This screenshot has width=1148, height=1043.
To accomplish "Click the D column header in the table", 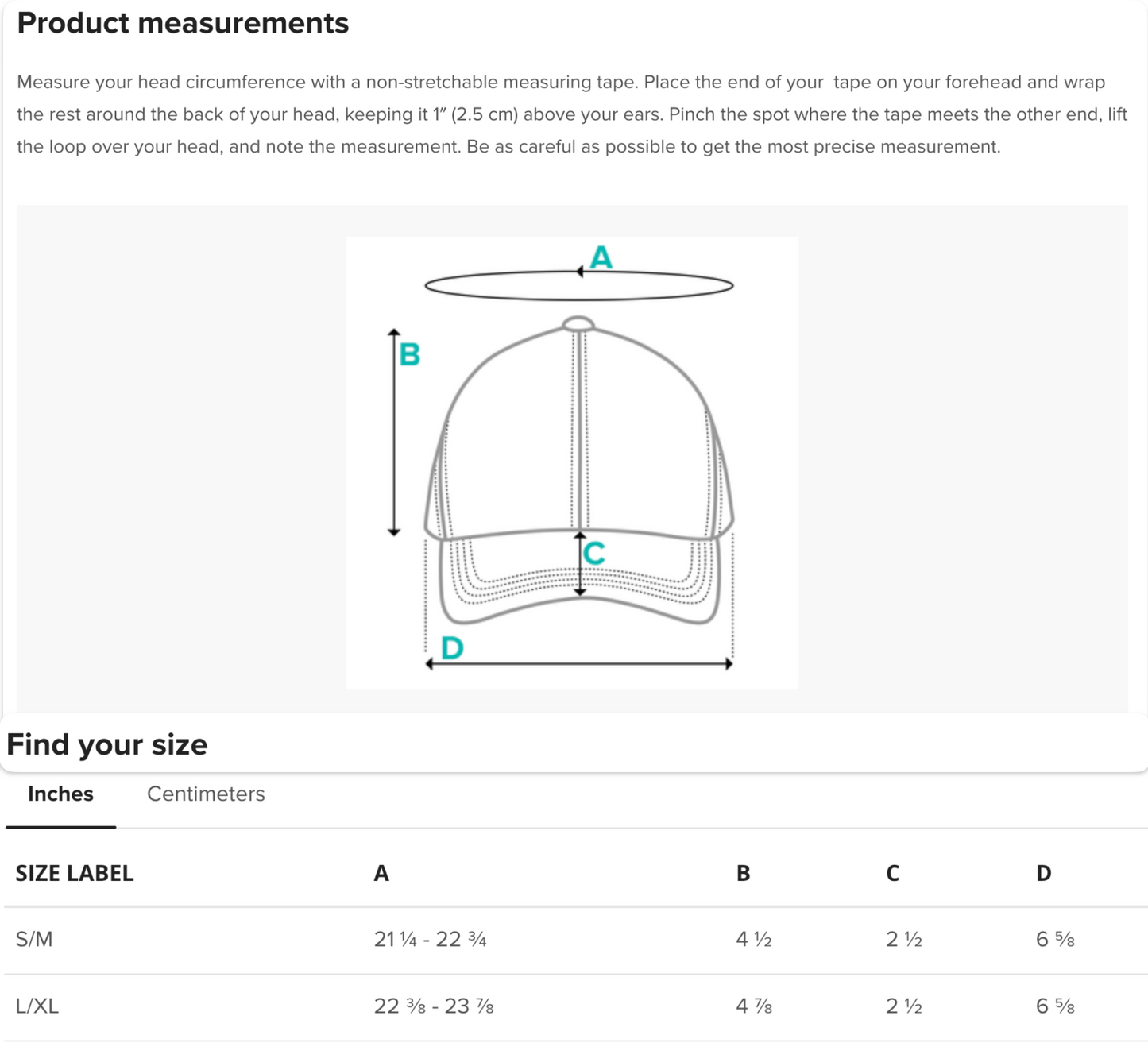I will point(1043,873).
